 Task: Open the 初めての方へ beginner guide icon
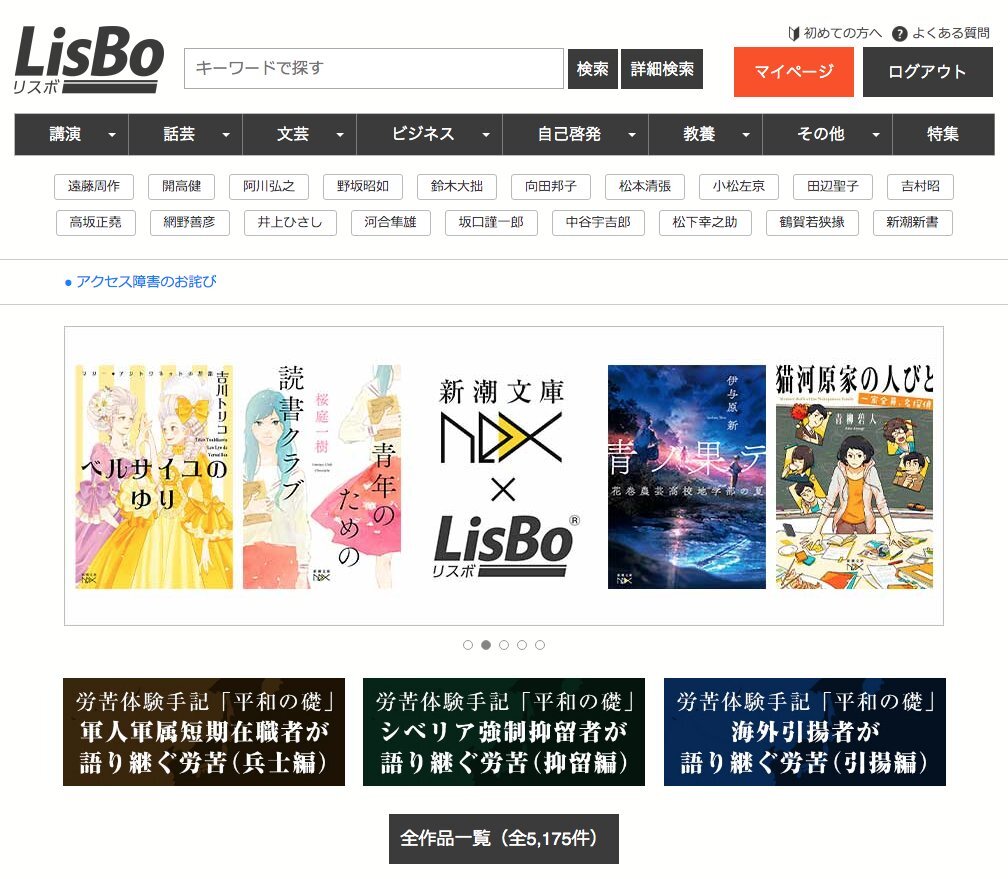pos(793,33)
